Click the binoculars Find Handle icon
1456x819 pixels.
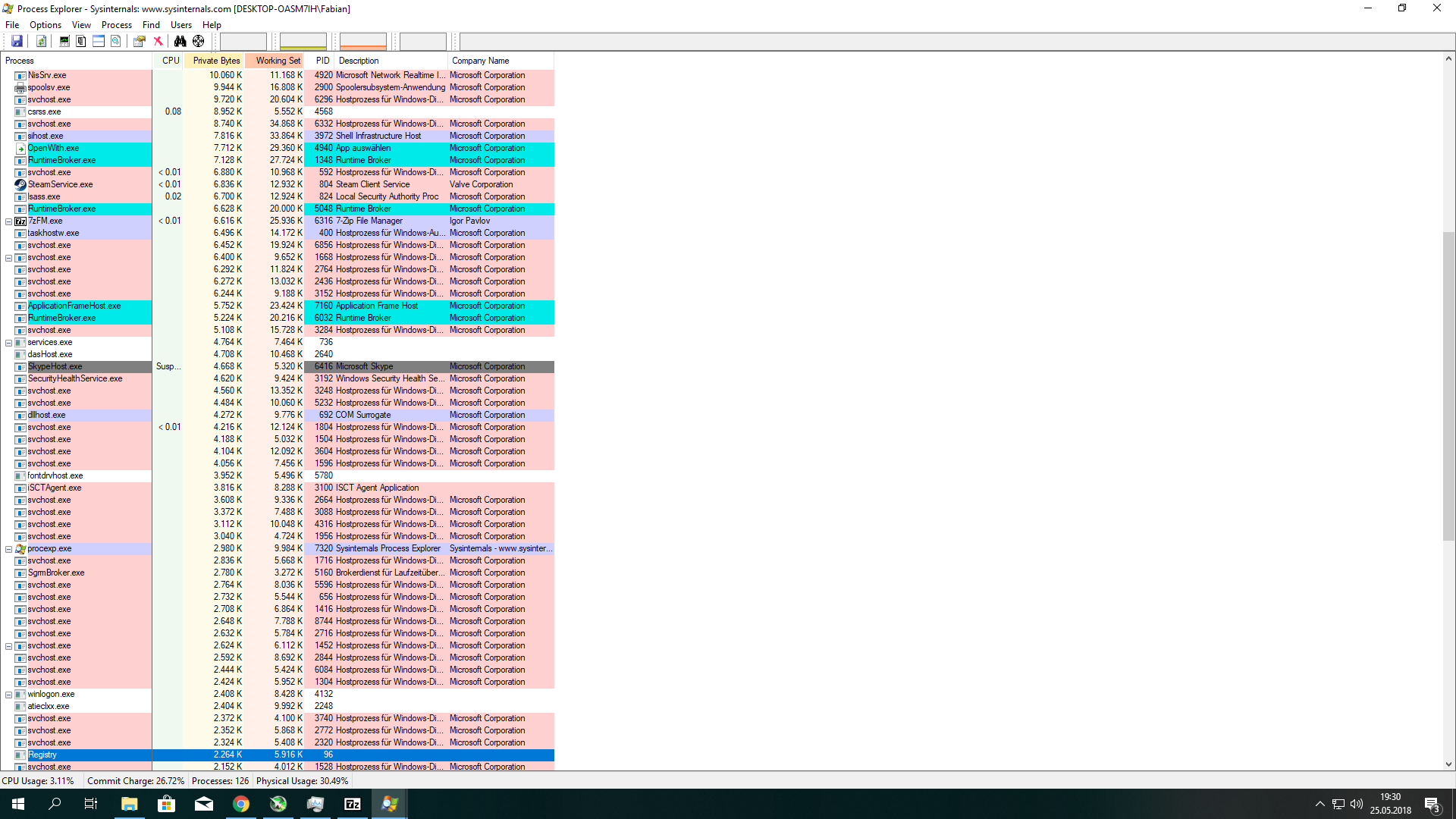point(180,41)
